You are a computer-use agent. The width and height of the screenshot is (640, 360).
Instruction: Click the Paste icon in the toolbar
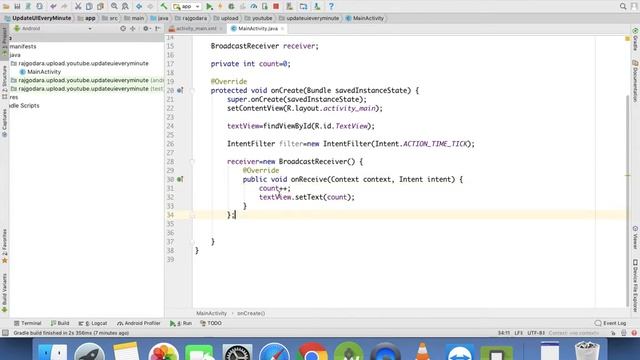tap(100, 6)
